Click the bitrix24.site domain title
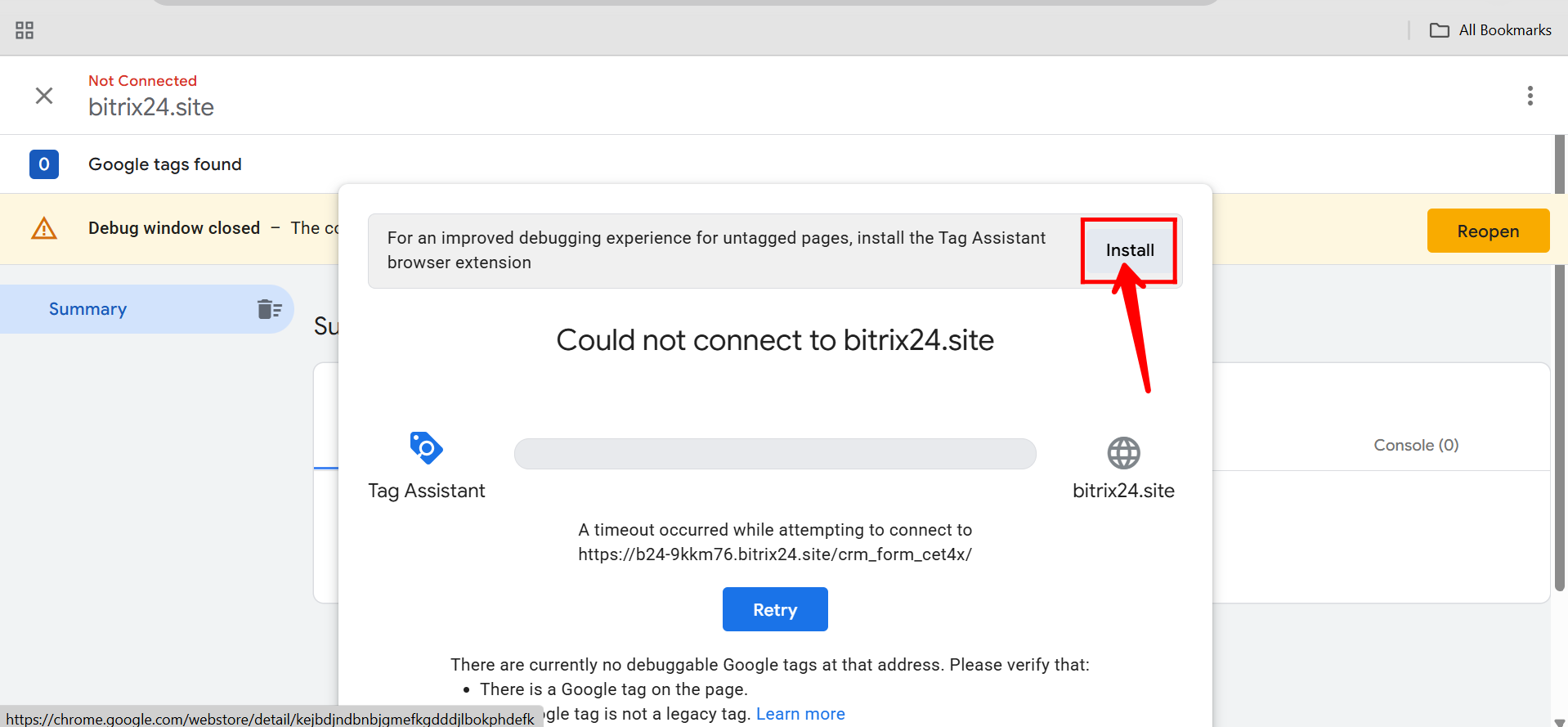The width and height of the screenshot is (1568, 727). point(151,107)
